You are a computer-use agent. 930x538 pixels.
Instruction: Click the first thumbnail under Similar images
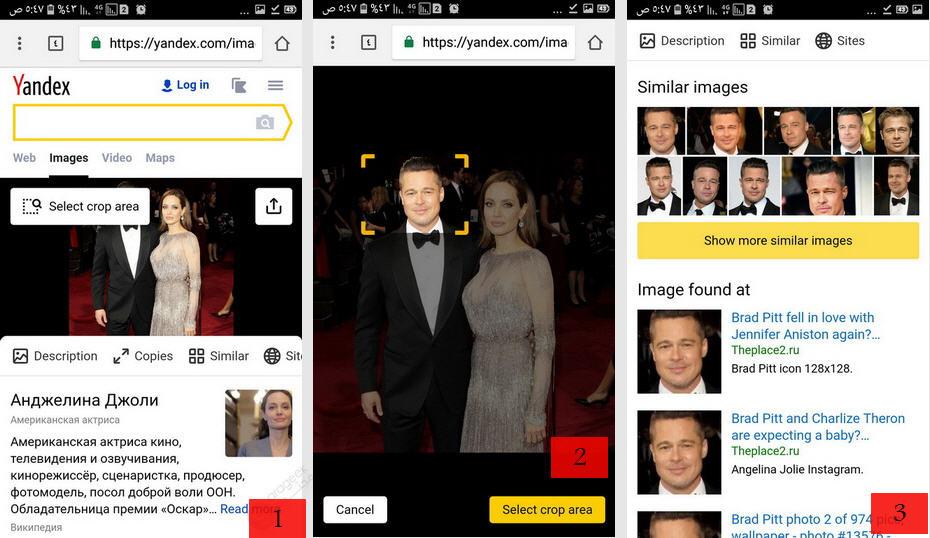[660, 131]
